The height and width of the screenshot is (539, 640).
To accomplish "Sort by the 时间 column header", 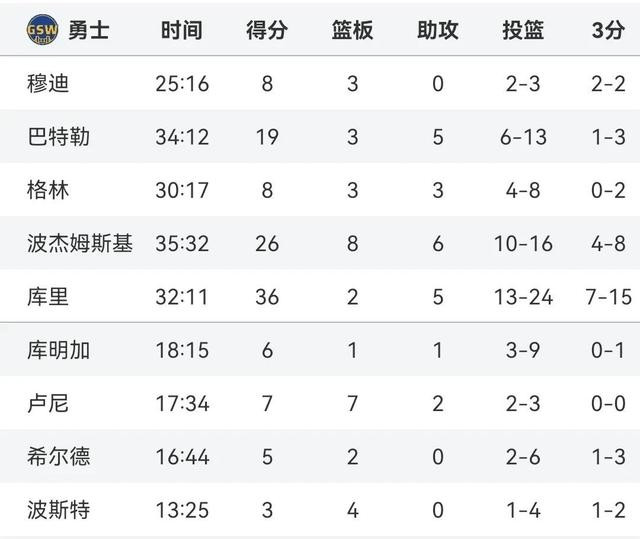I will pyautogui.click(x=182, y=30).
